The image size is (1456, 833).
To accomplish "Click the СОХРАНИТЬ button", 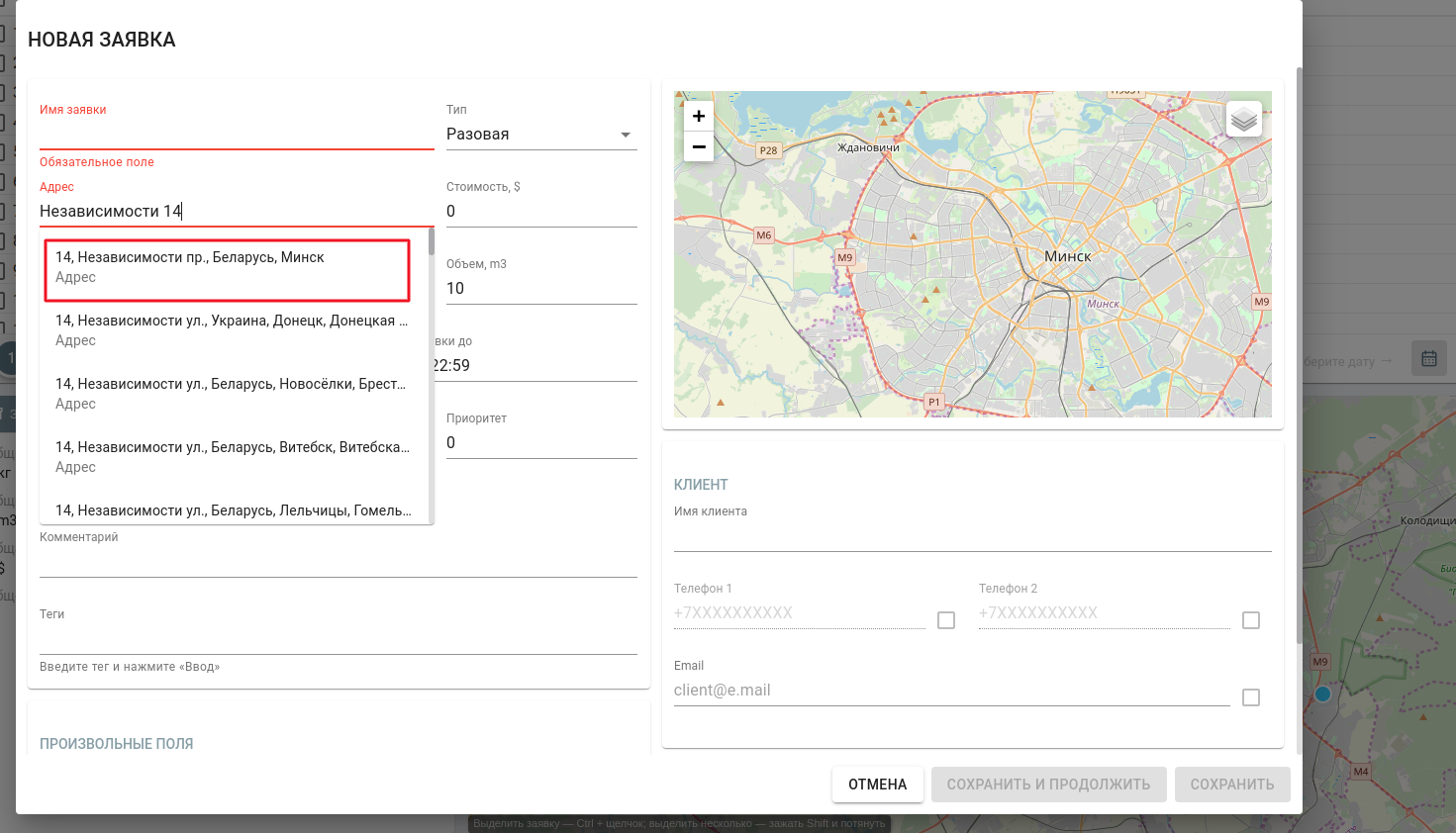I will click(x=1231, y=785).
